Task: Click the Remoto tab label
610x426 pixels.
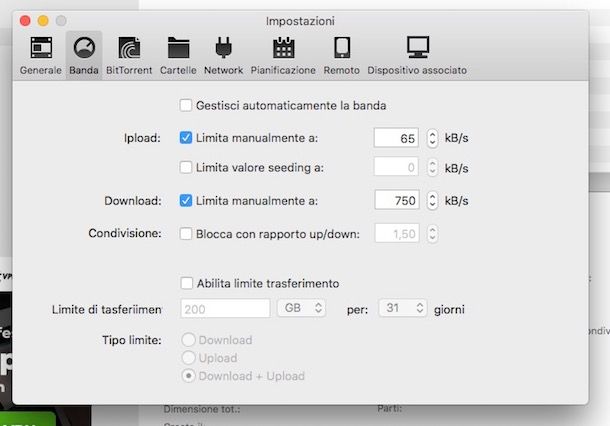Action: click(342, 70)
